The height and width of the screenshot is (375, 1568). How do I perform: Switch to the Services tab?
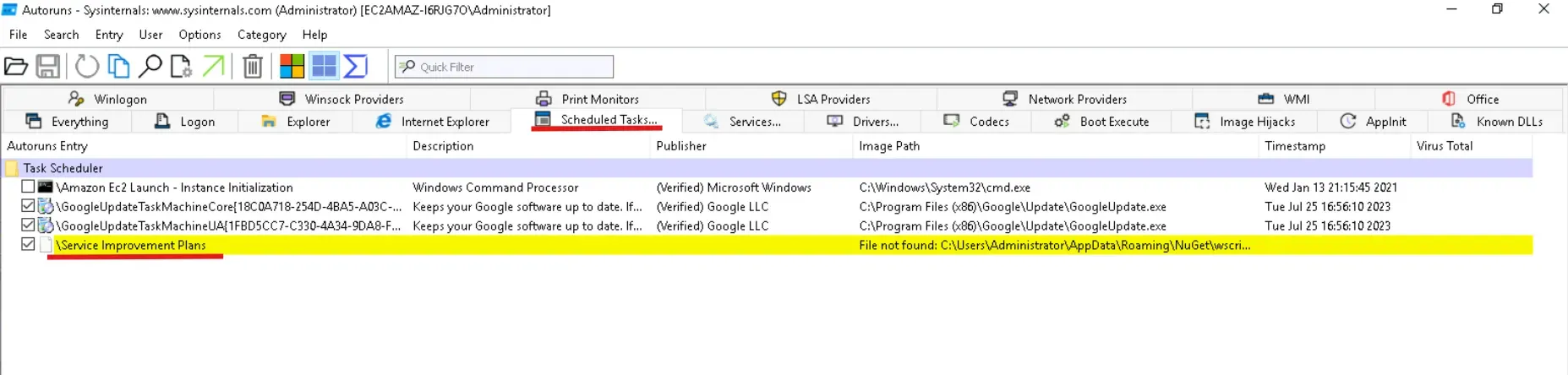click(742, 122)
